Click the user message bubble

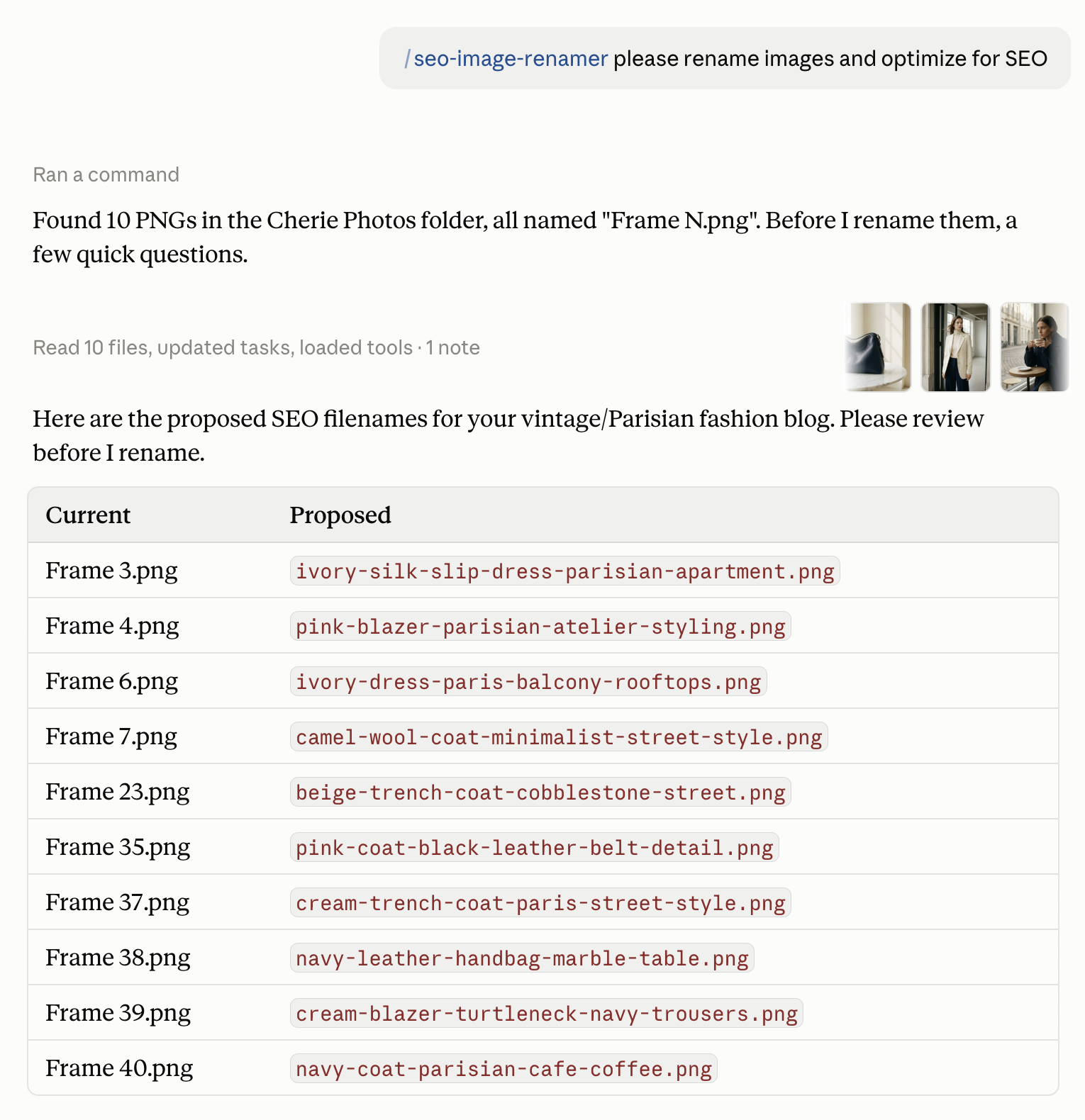pos(725,58)
